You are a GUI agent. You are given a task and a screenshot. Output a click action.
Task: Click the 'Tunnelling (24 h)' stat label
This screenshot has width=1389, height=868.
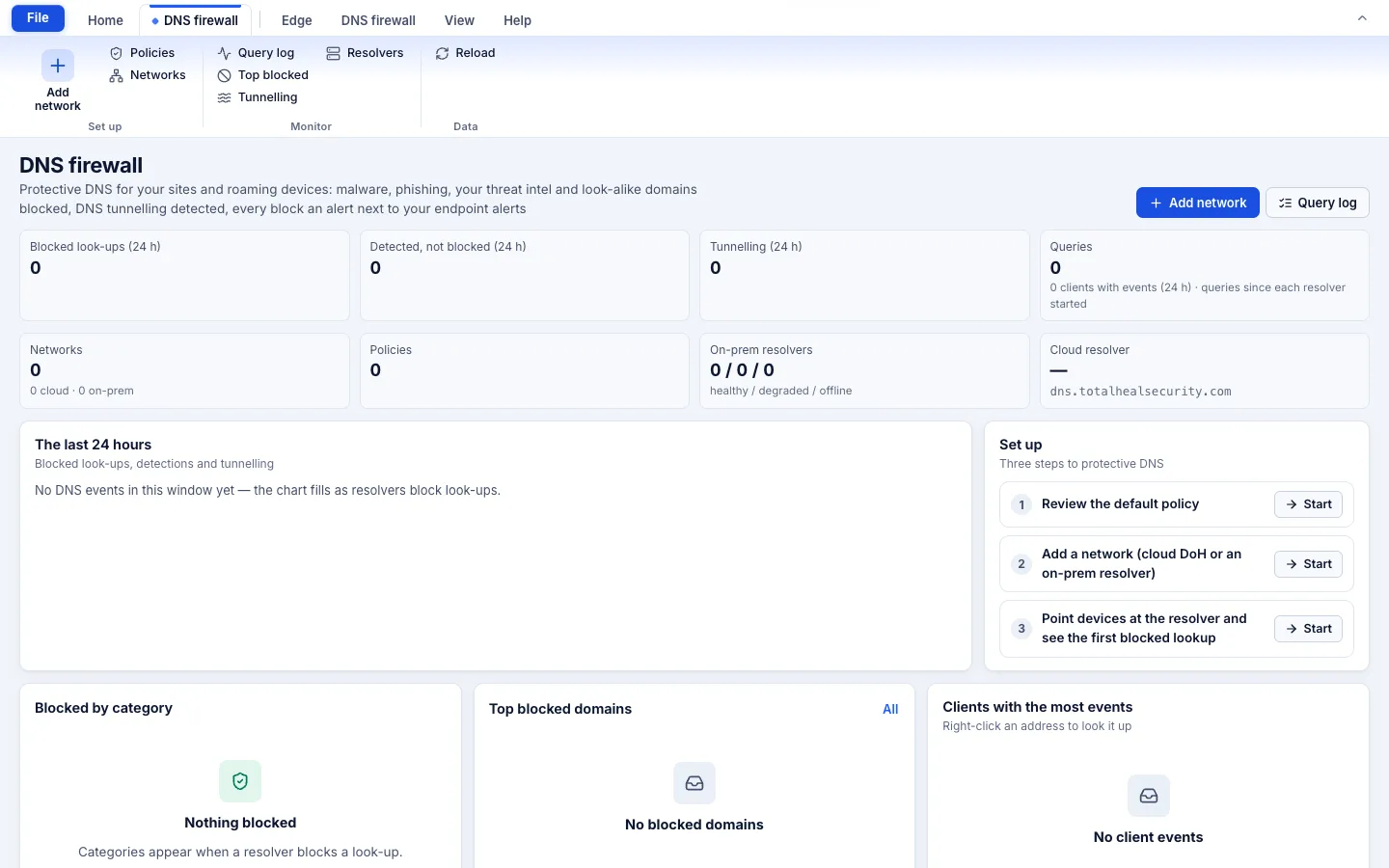(x=756, y=247)
